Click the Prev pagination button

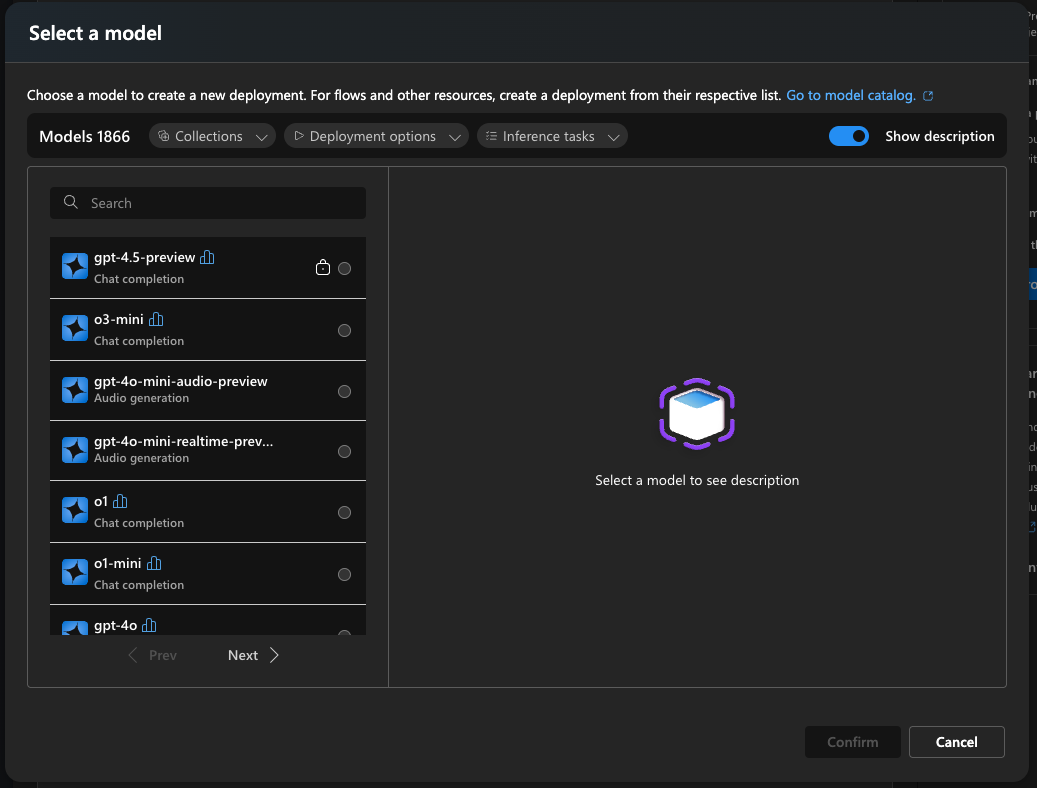[153, 655]
